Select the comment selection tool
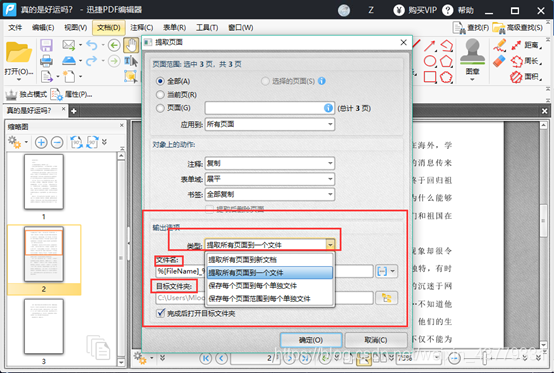The height and width of the screenshot is (373, 554). (131, 76)
